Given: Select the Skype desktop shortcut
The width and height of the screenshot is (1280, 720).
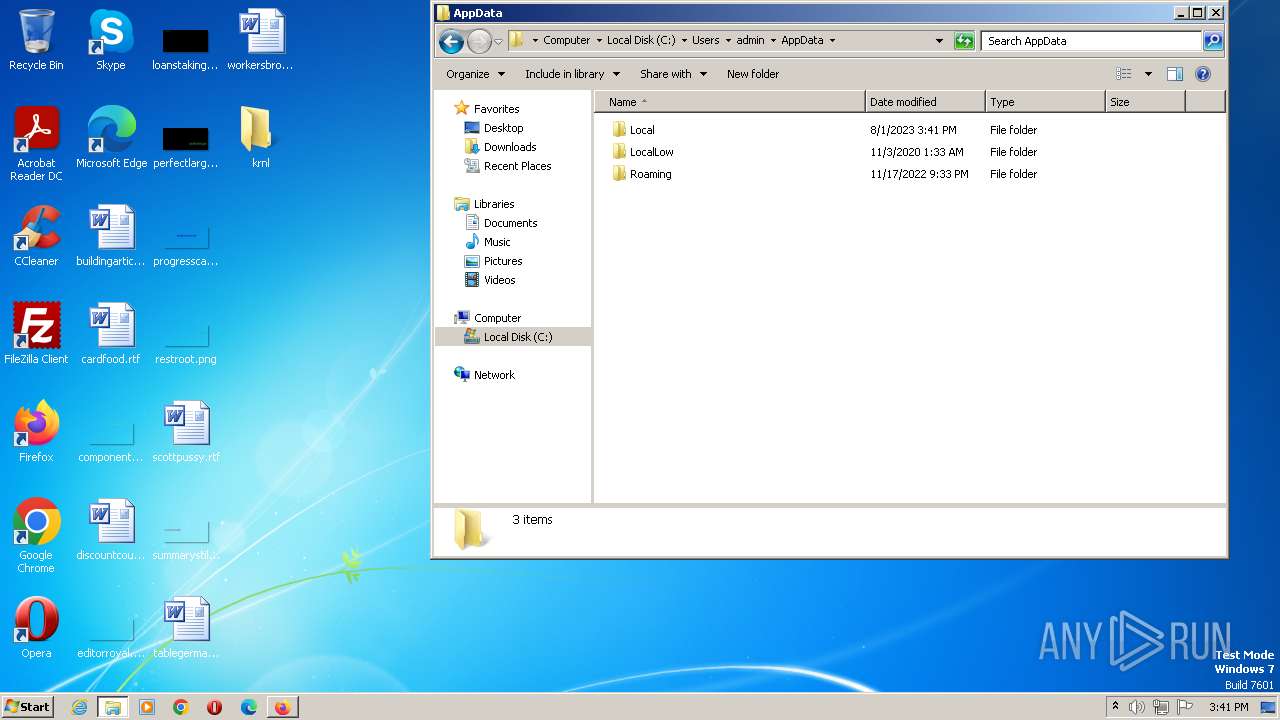Looking at the screenshot, I should 111,40.
